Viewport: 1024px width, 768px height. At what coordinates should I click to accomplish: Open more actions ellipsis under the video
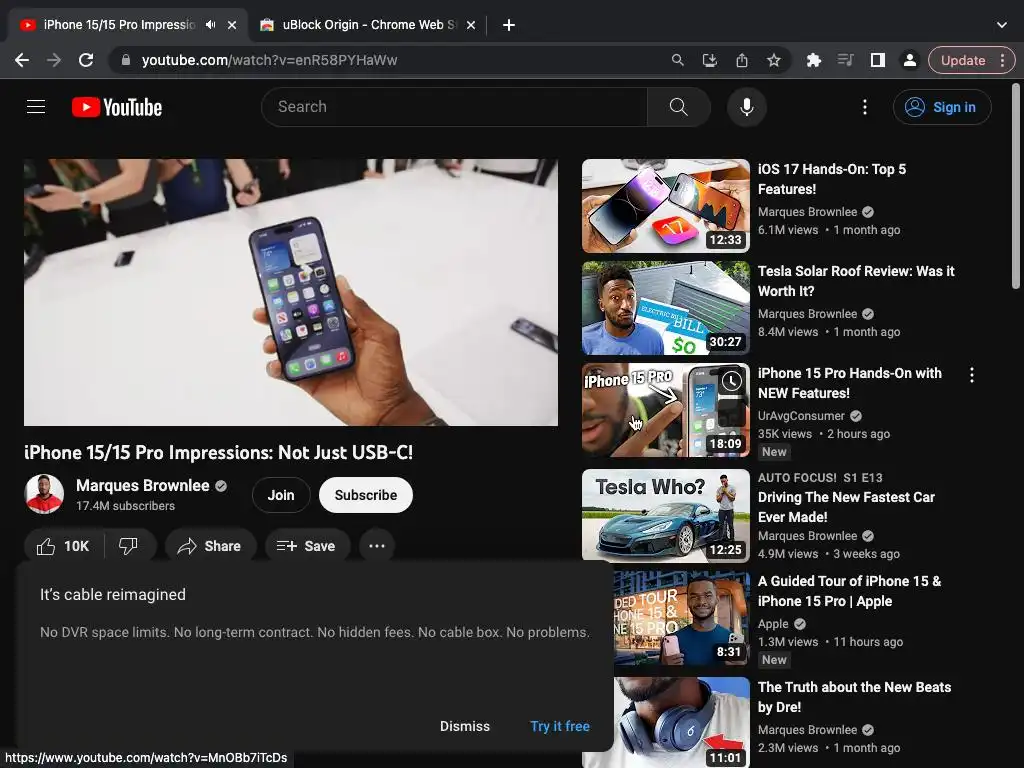coord(377,546)
